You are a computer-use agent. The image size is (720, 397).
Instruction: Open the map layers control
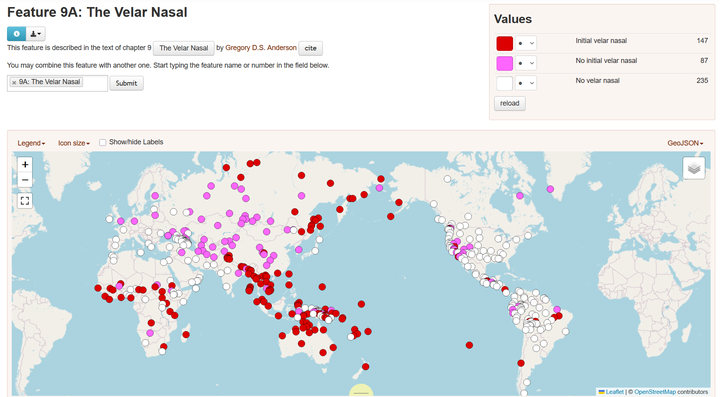[x=694, y=168]
